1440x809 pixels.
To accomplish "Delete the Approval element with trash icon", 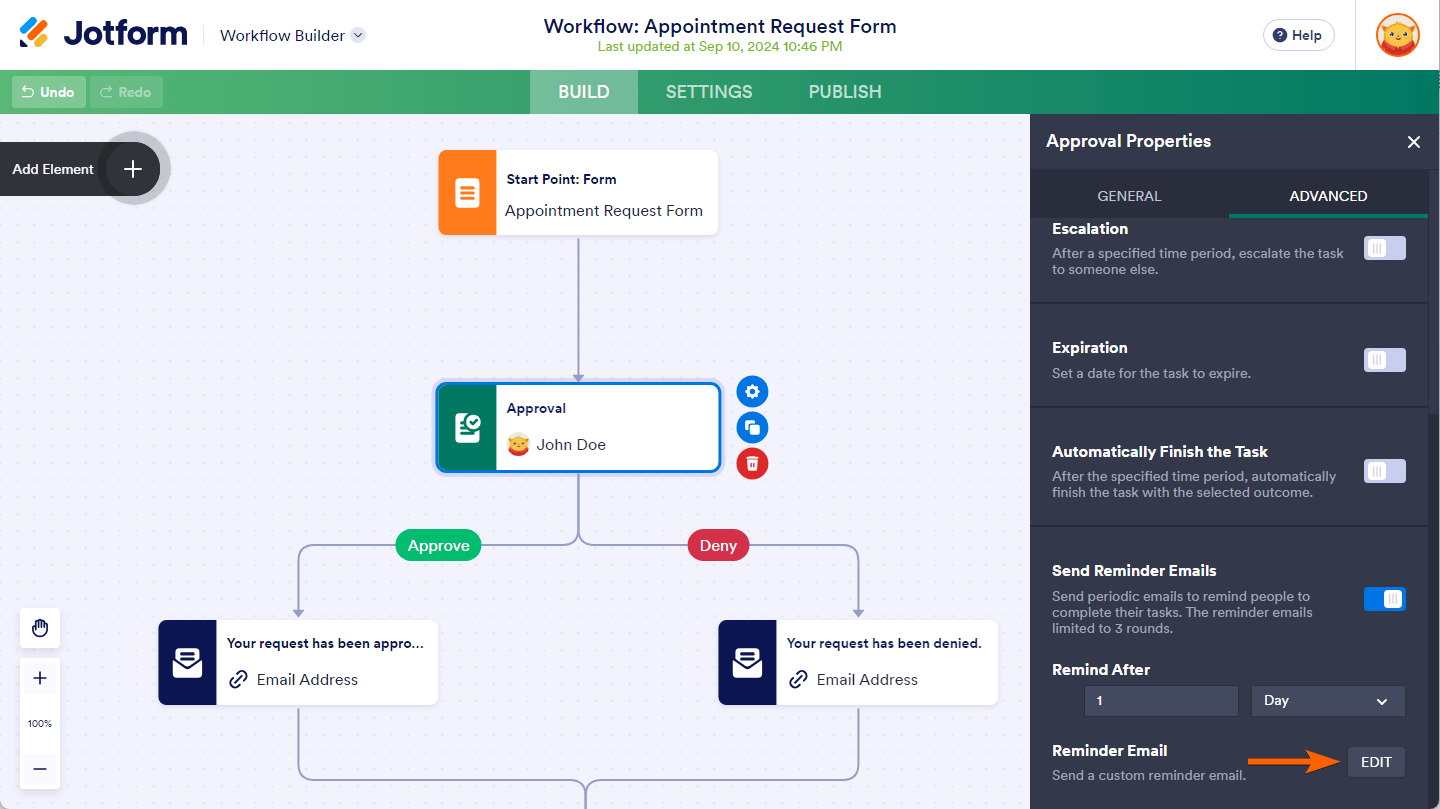I will point(752,463).
